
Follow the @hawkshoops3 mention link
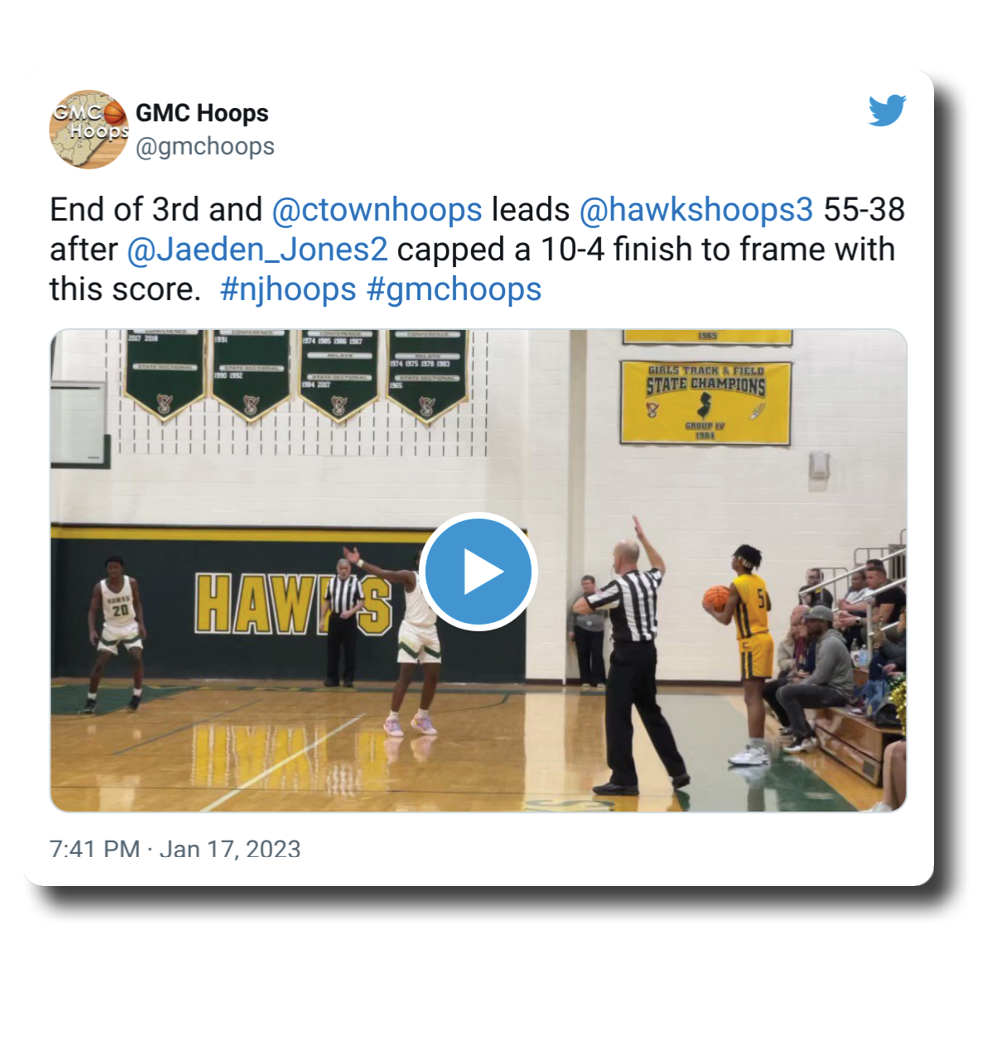(x=696, y=209)
